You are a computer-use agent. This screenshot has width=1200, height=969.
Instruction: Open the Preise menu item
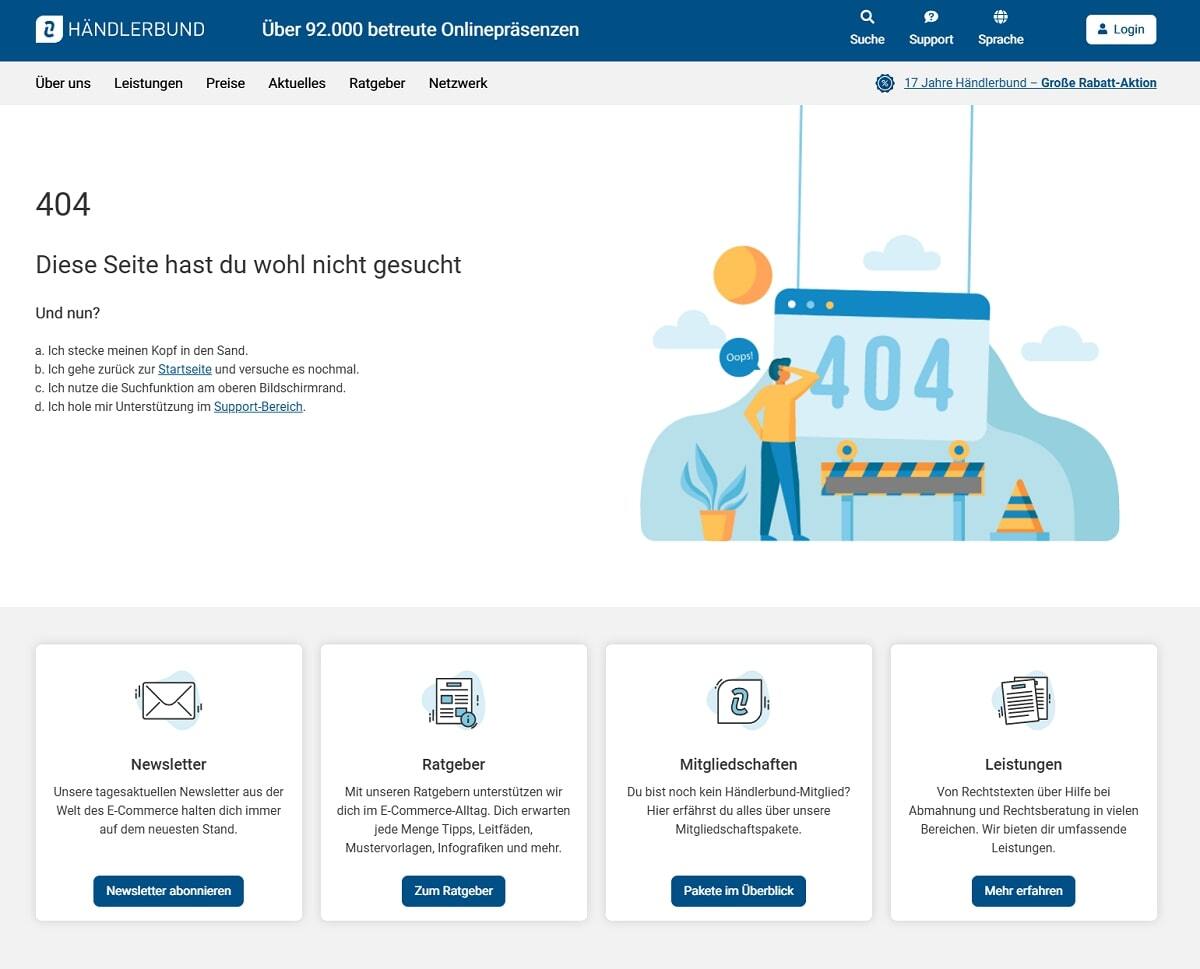point(225,83)
